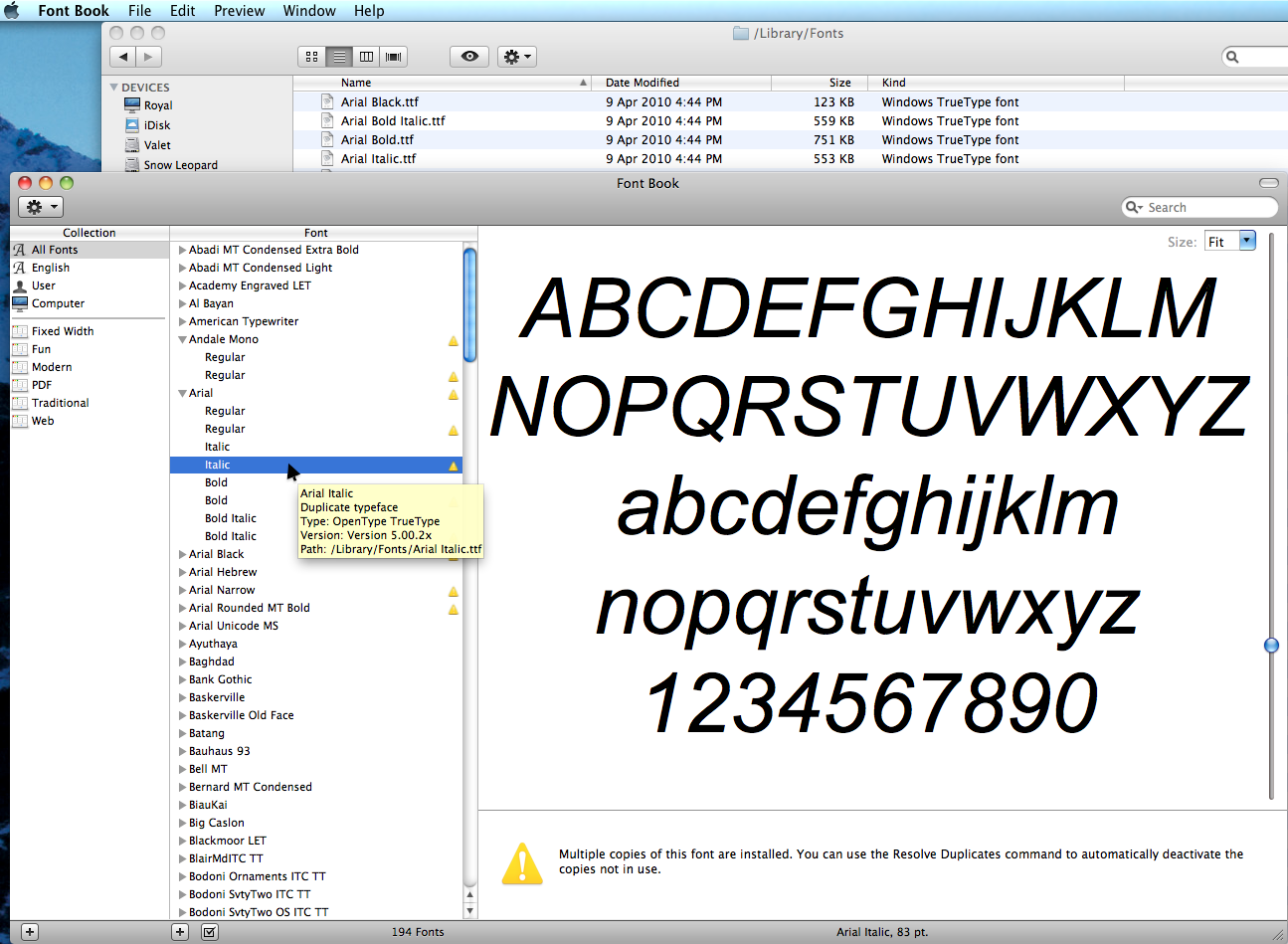This screenshot has height=944, width=1288.
Task: Click the Font Book Search field
Action: click(x=1199, y=207)
